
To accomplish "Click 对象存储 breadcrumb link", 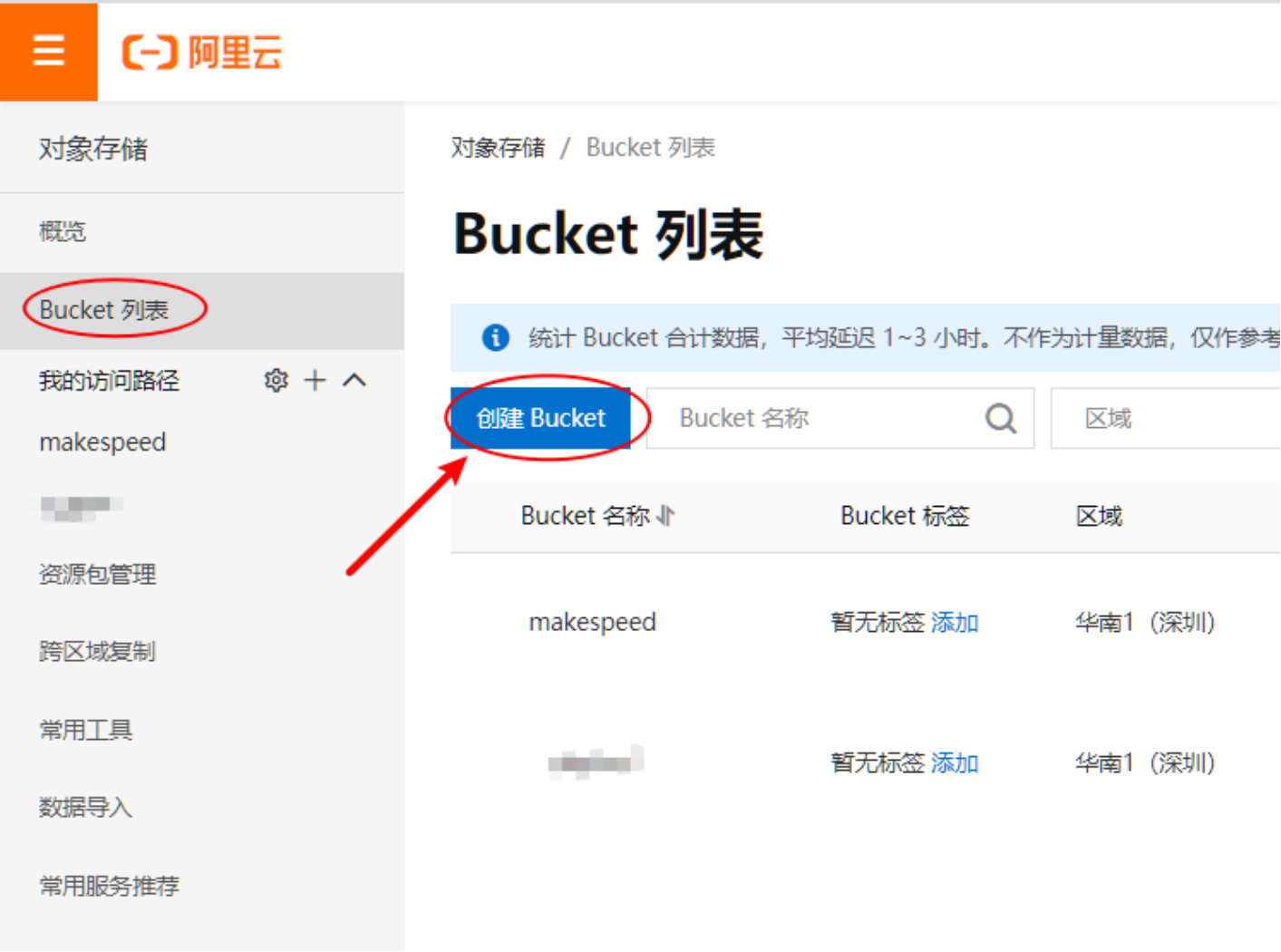I will (499, 147).
